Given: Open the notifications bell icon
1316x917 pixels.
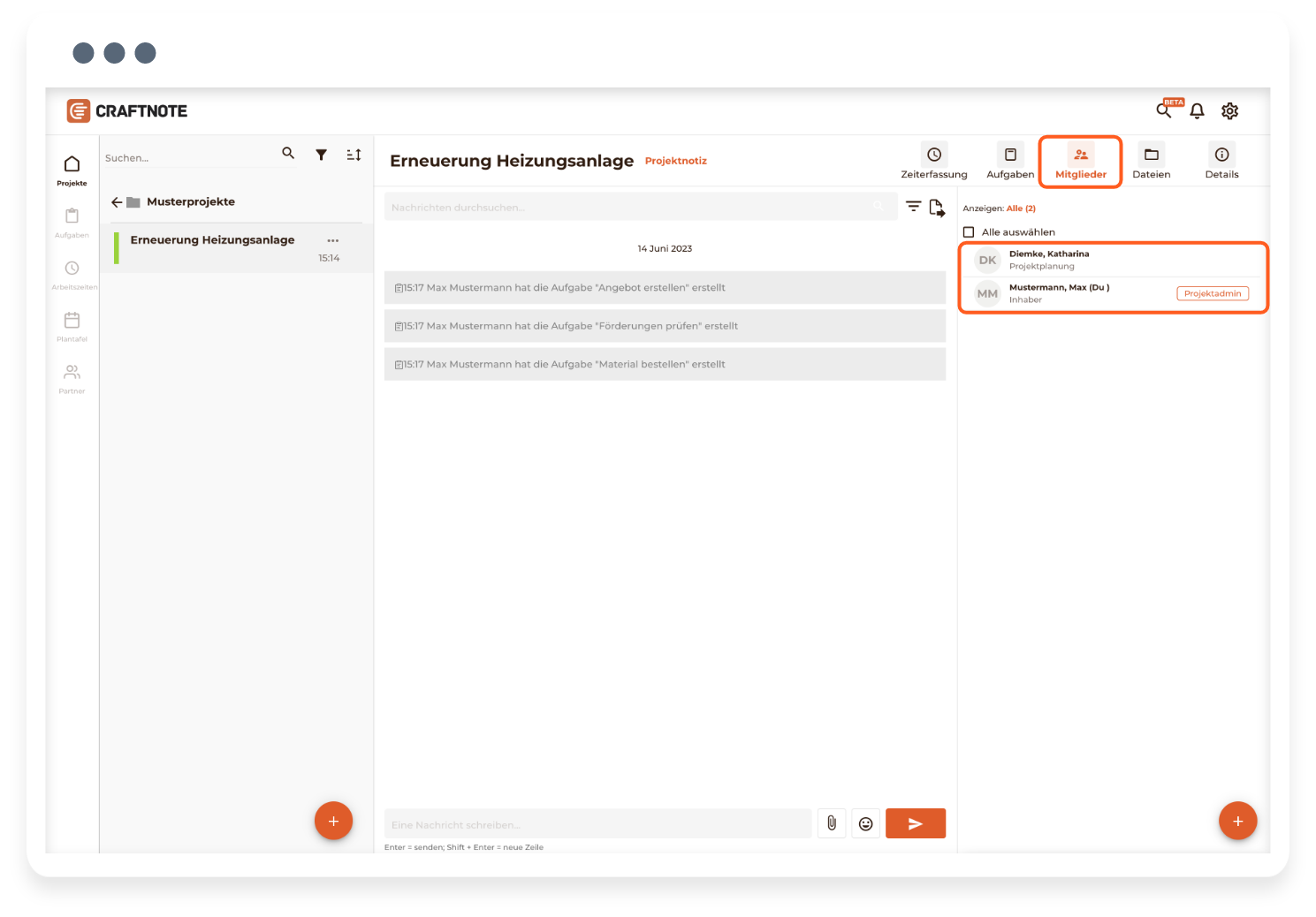Looking at the screenshot, I should pyautogui.click(x=1197, y=111).
